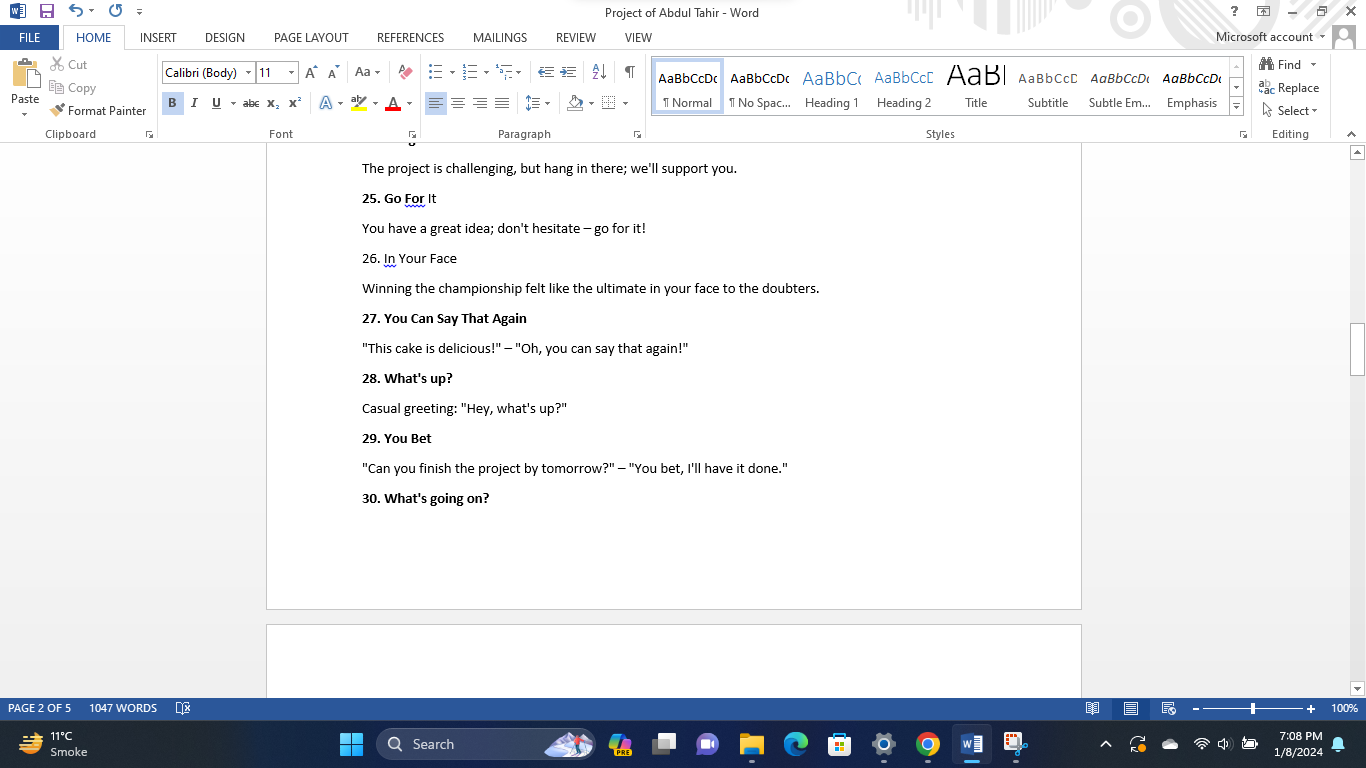The image size is (1366, 768).
Task: Open the Change Case (Aa) dropdown
Action: (366, 72)
